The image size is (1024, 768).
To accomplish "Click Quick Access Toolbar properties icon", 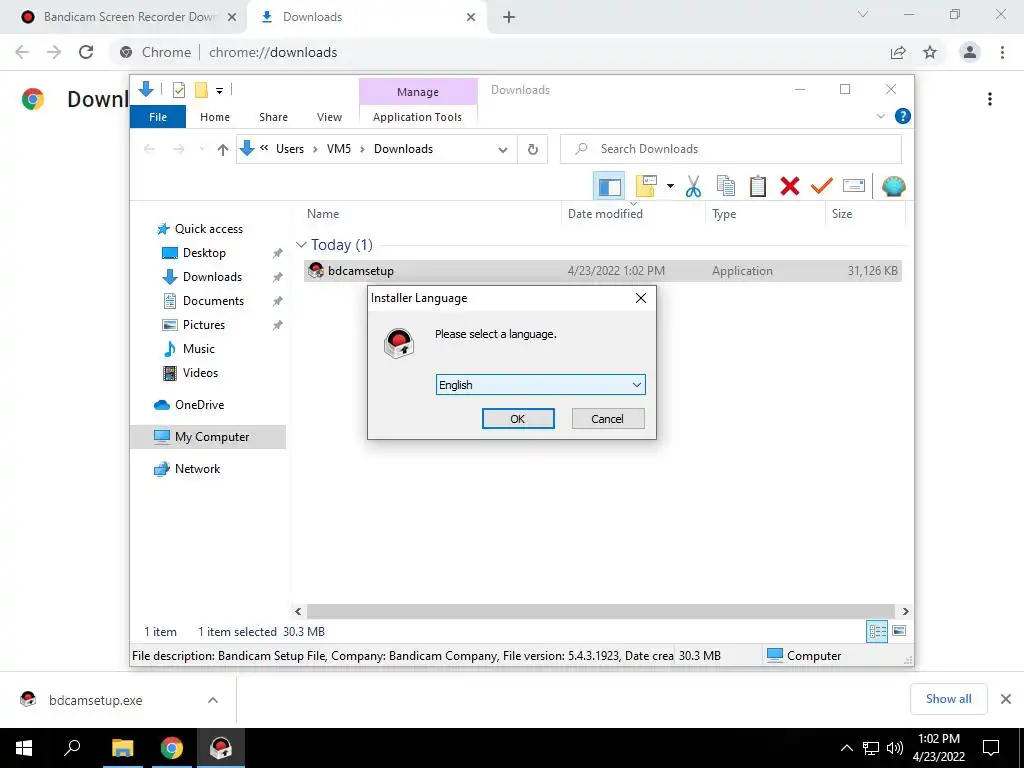I will (178, 90).
